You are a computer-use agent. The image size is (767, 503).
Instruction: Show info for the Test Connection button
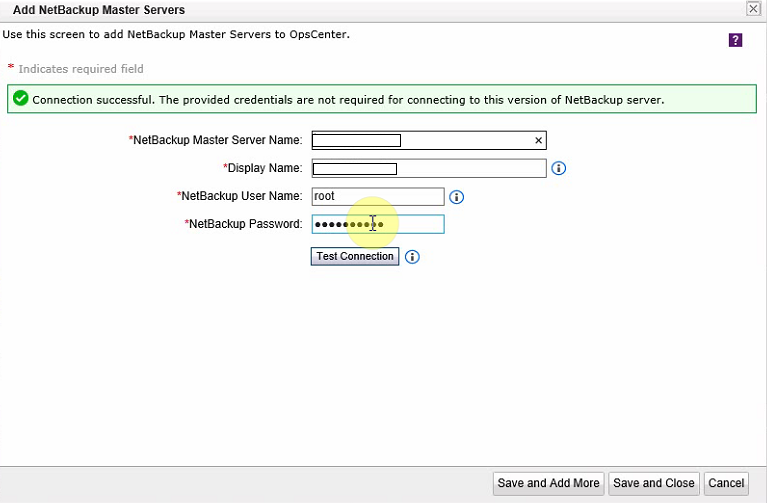click(x=412, y=257)
